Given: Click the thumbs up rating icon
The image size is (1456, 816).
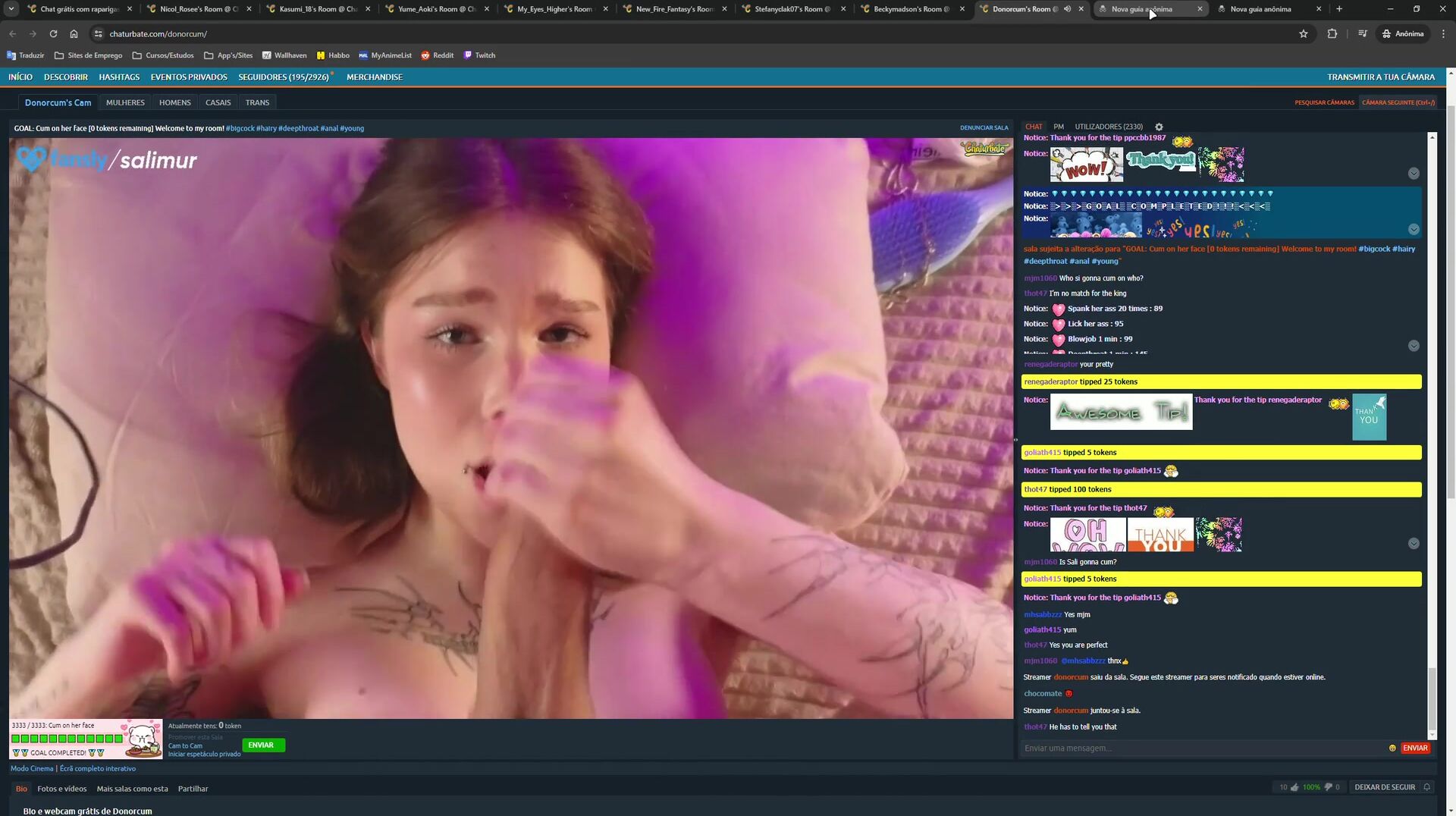Looking at the screenshot, I should (x=1294, y=787).
